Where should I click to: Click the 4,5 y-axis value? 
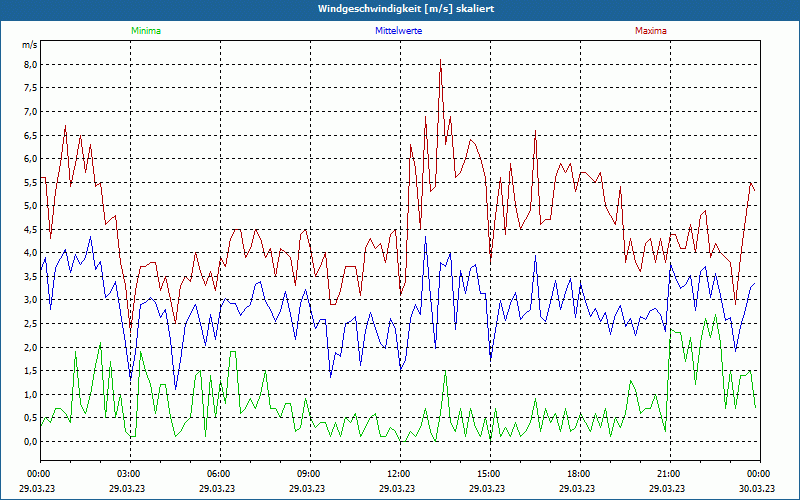click(31, 229)
